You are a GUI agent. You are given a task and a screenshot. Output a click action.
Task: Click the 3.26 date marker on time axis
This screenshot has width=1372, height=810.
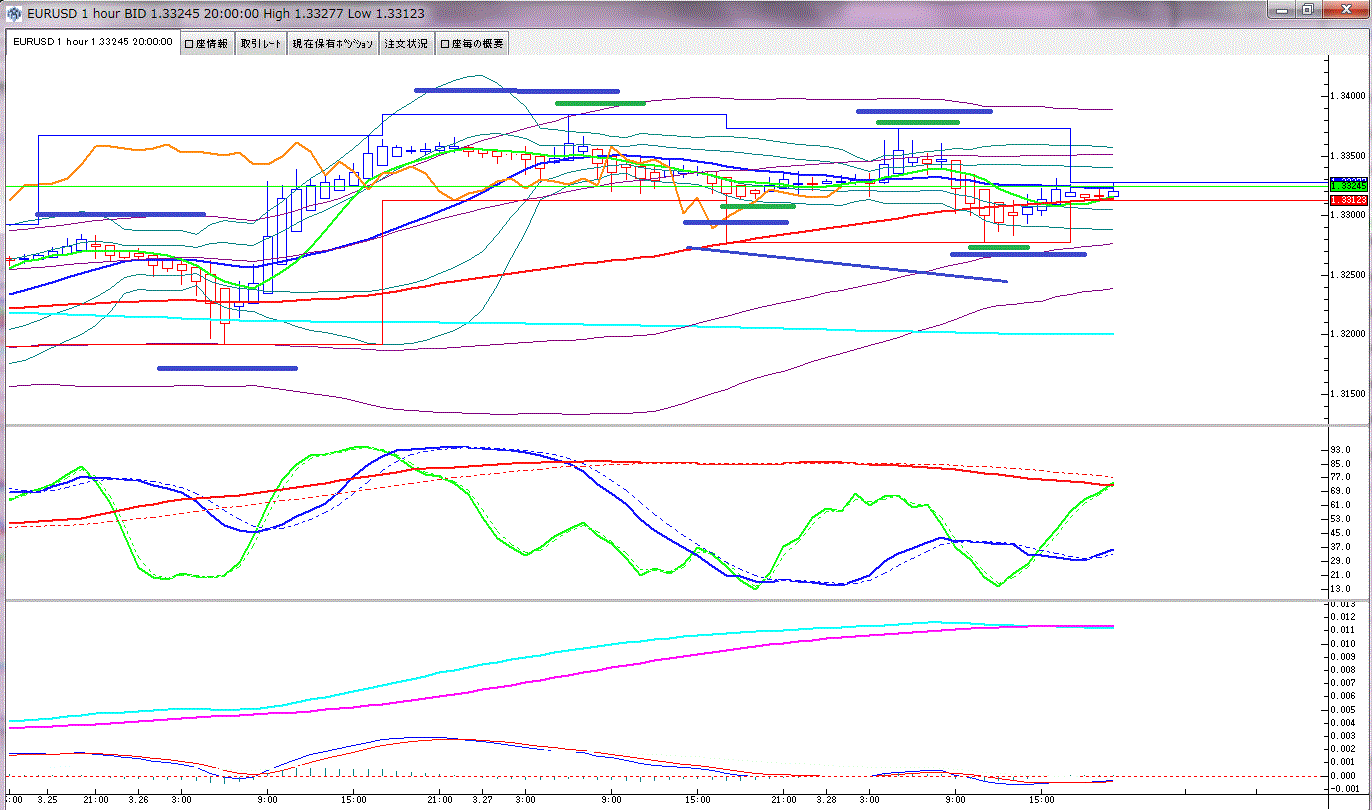click(138, 800)
